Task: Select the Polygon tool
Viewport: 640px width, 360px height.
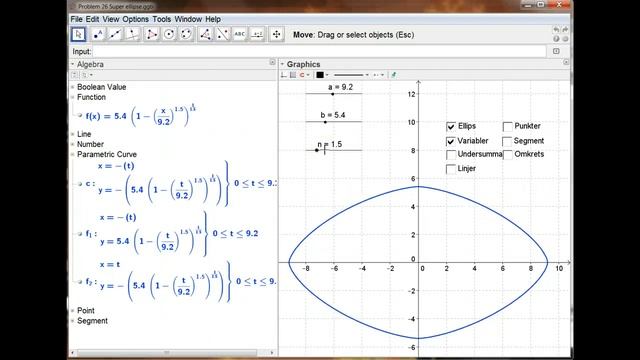Action: pyautogui.click(x=151, y=35)
